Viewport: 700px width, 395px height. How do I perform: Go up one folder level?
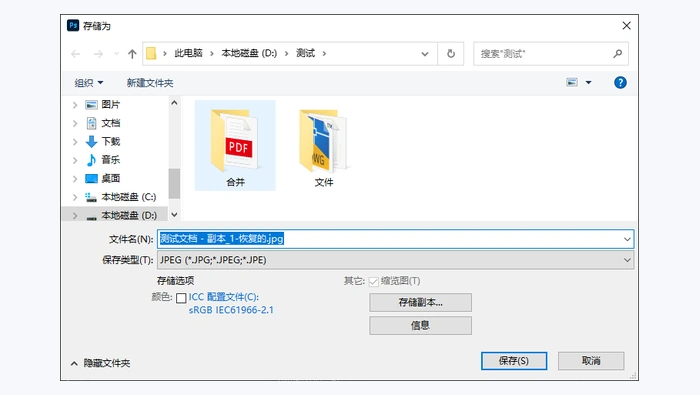(132, 54)
